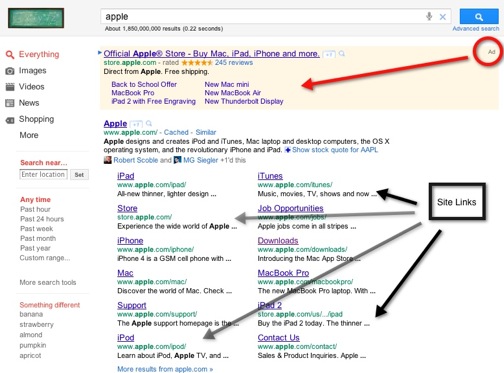
Task: Search for apricot instead
Action: (x=30, y=356)
